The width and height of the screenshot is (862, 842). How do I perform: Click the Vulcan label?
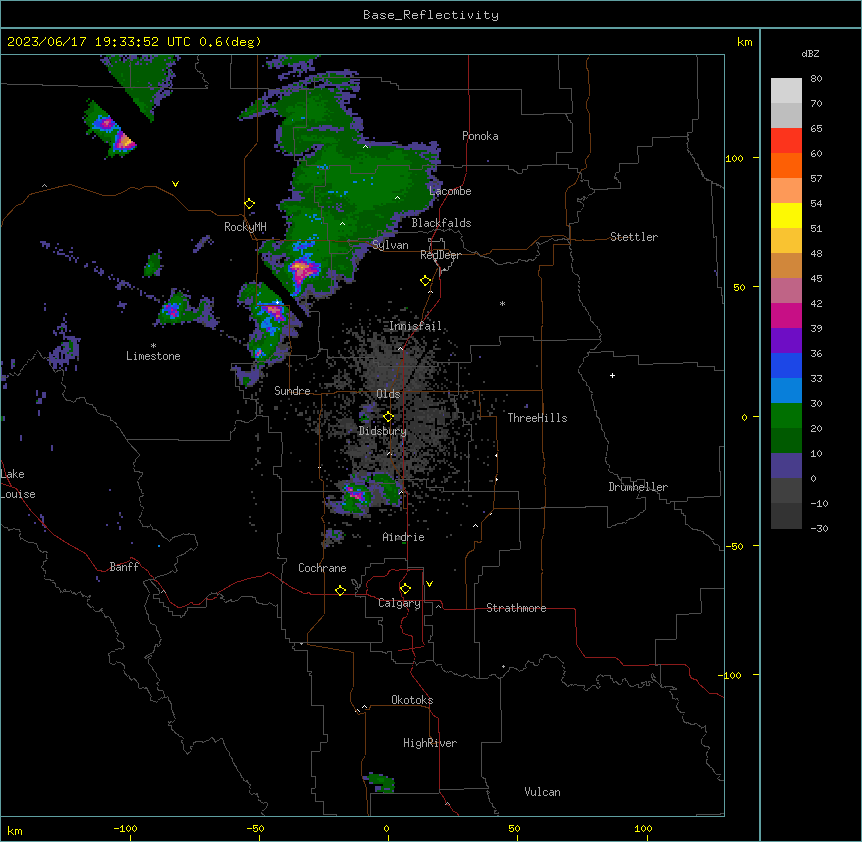pyautogui.click(x=542, y=792)
